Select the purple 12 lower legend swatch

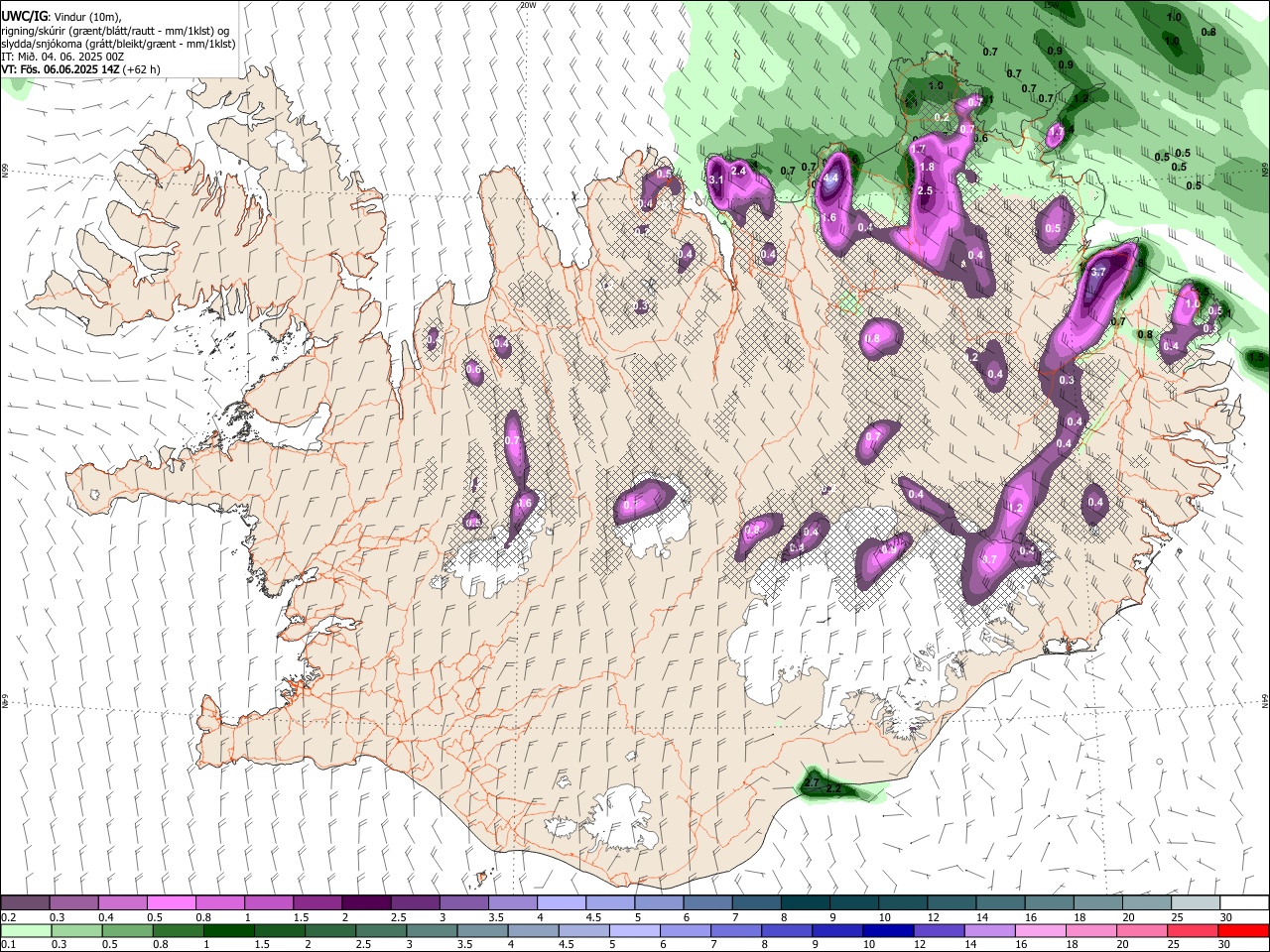point(939,930)
